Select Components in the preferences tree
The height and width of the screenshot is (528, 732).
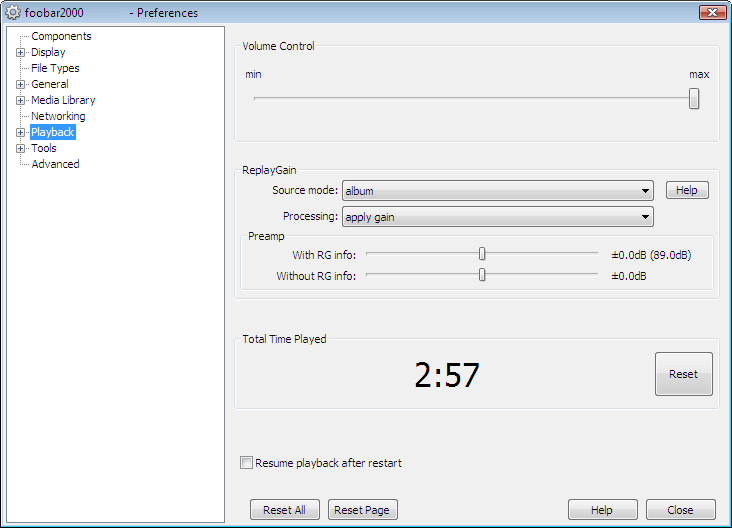click(61, 36)
